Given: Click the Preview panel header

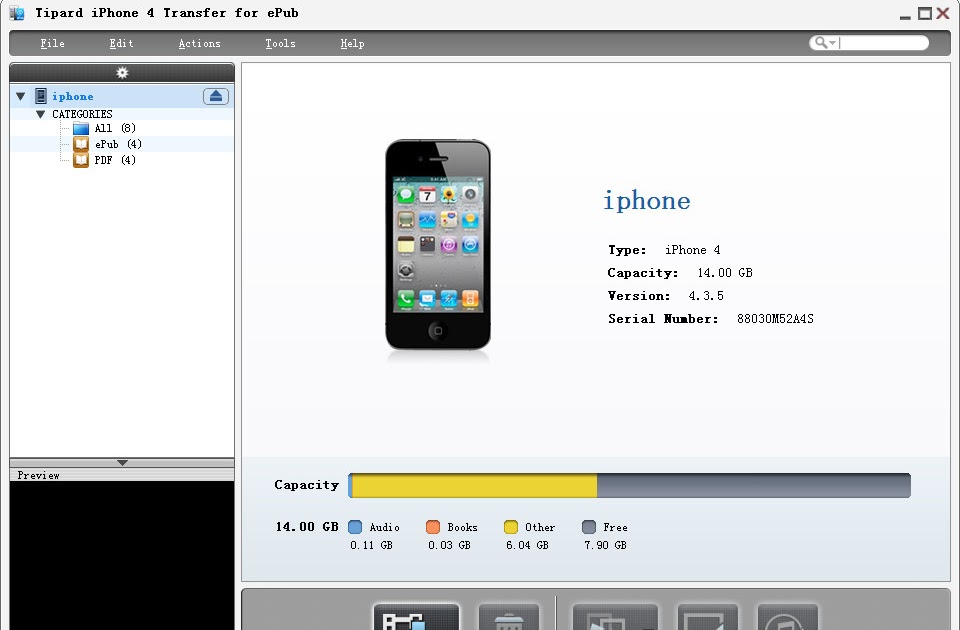Looking at the screenshot, I should (x=122, y=475).
